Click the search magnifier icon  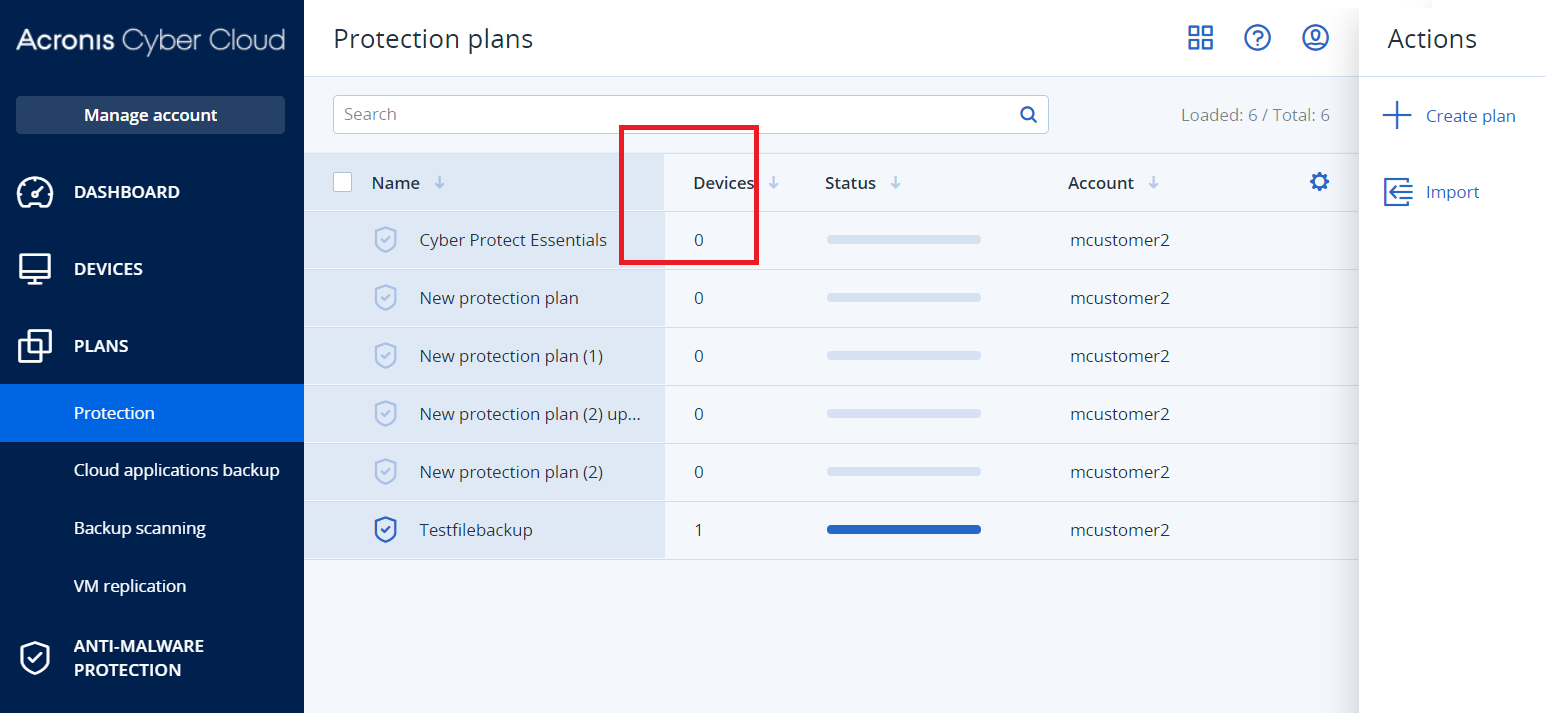[x=1028, y=114]
